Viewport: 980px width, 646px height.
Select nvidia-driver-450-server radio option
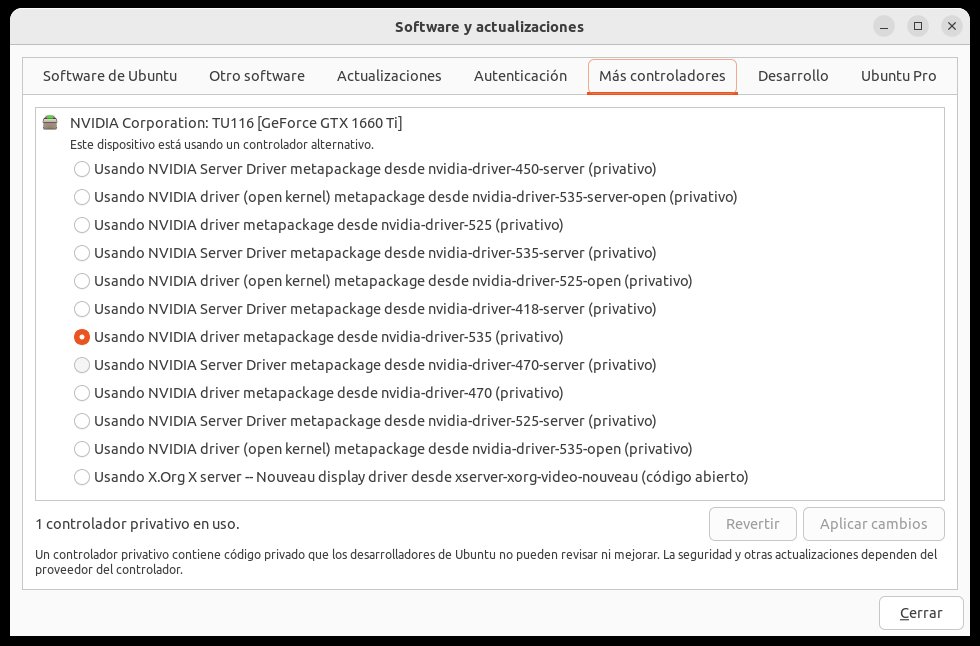click(82, 169)
